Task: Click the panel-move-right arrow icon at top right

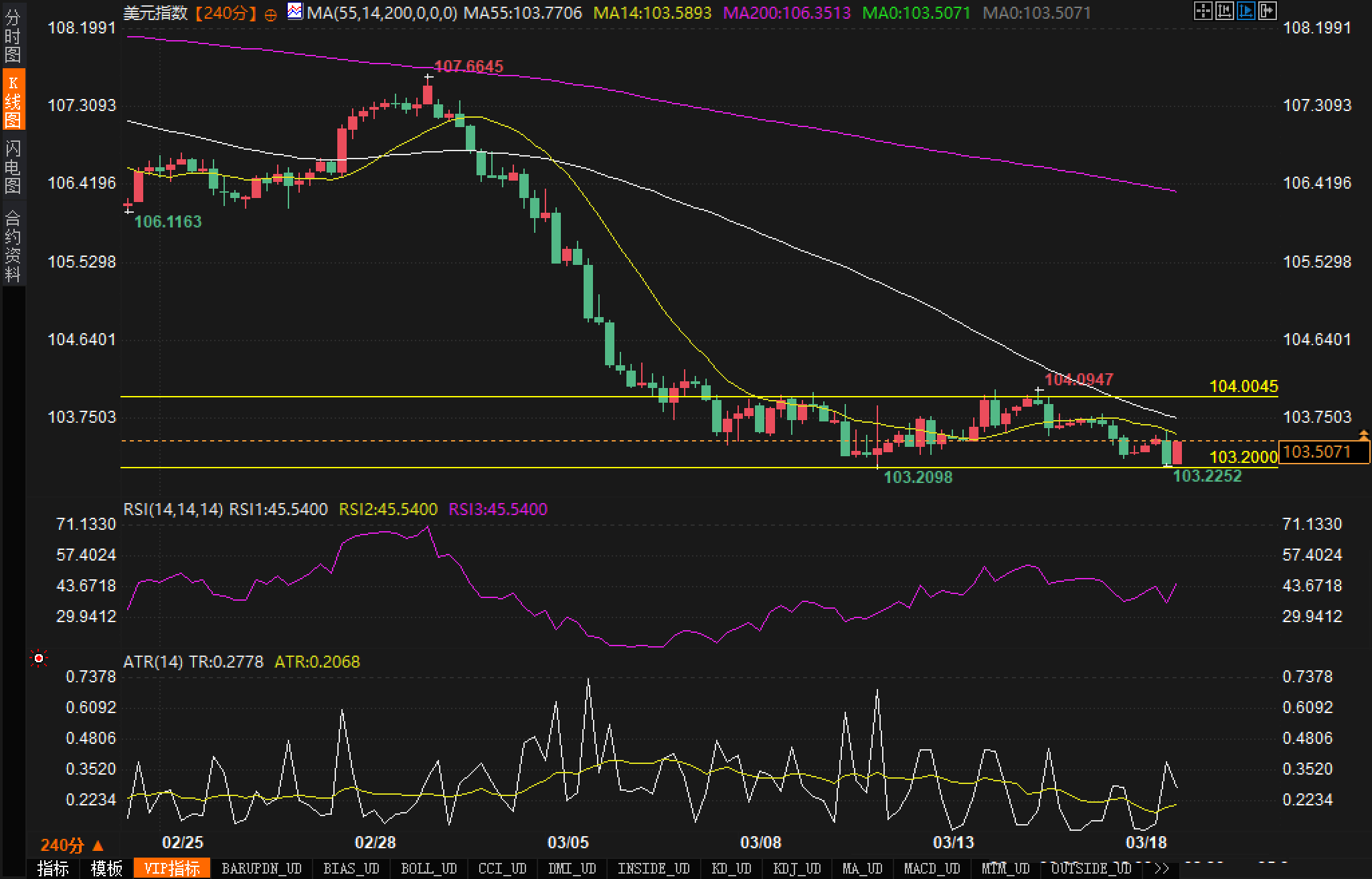Action: coord(1268,11)
